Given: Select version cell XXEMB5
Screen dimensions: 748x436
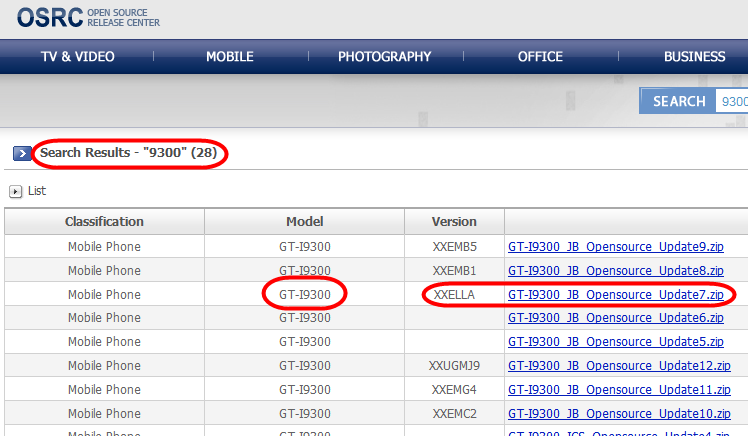Looking at the screenshot, I should coord(454,247).
